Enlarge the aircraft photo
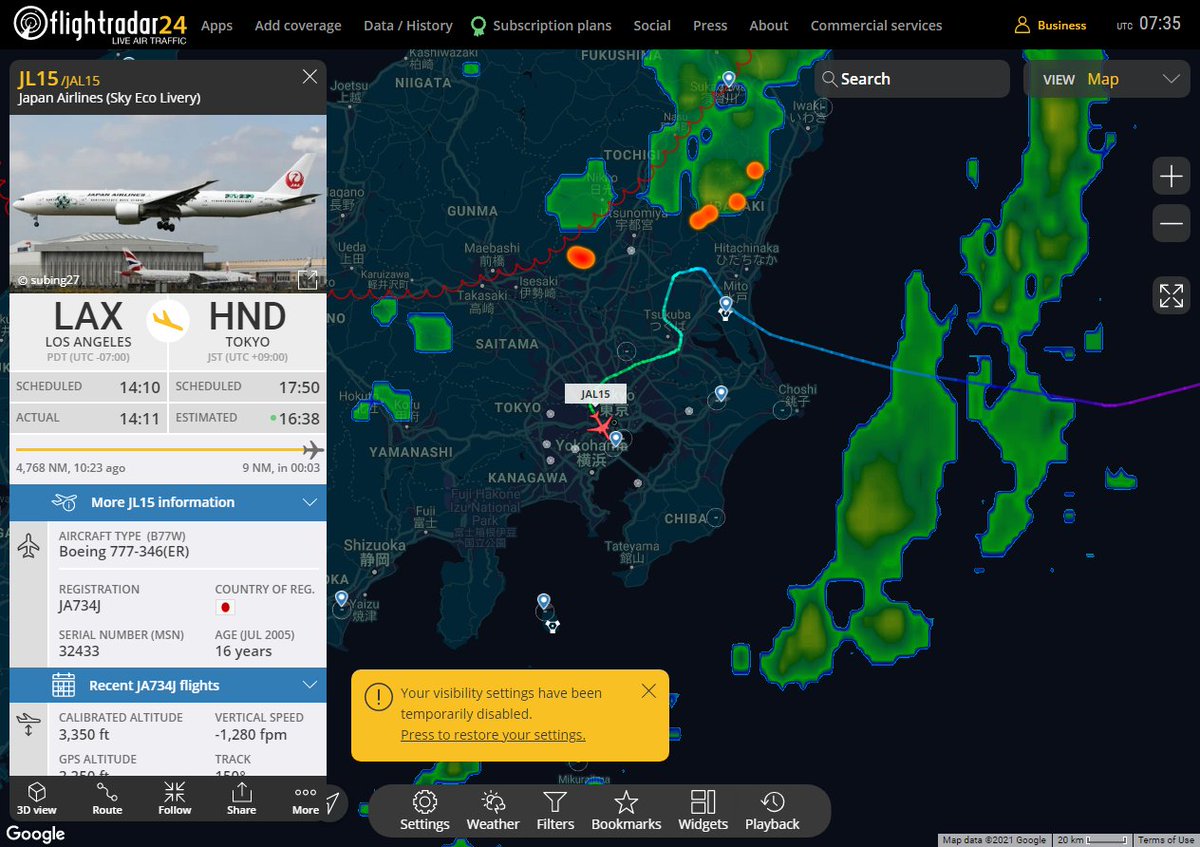Image resolution: width=1200 pixels, height=847 pixels. (308, 279)
